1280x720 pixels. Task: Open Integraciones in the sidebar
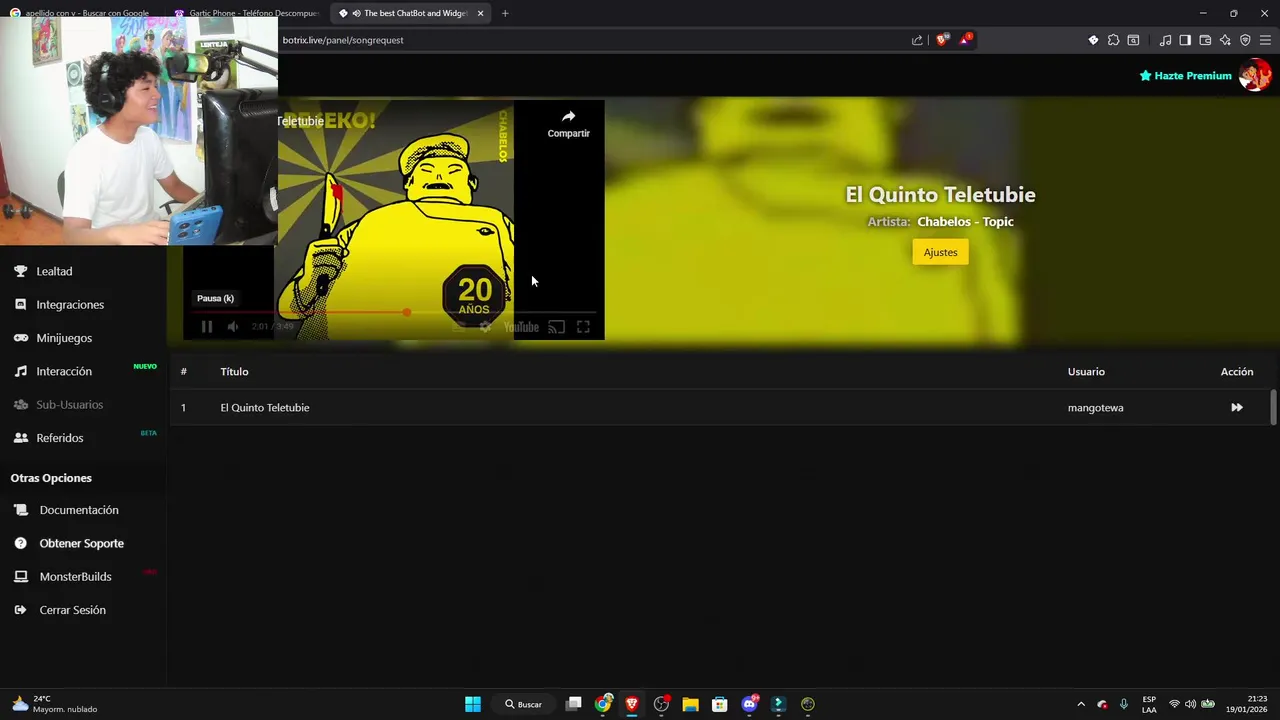click(70, 304)
